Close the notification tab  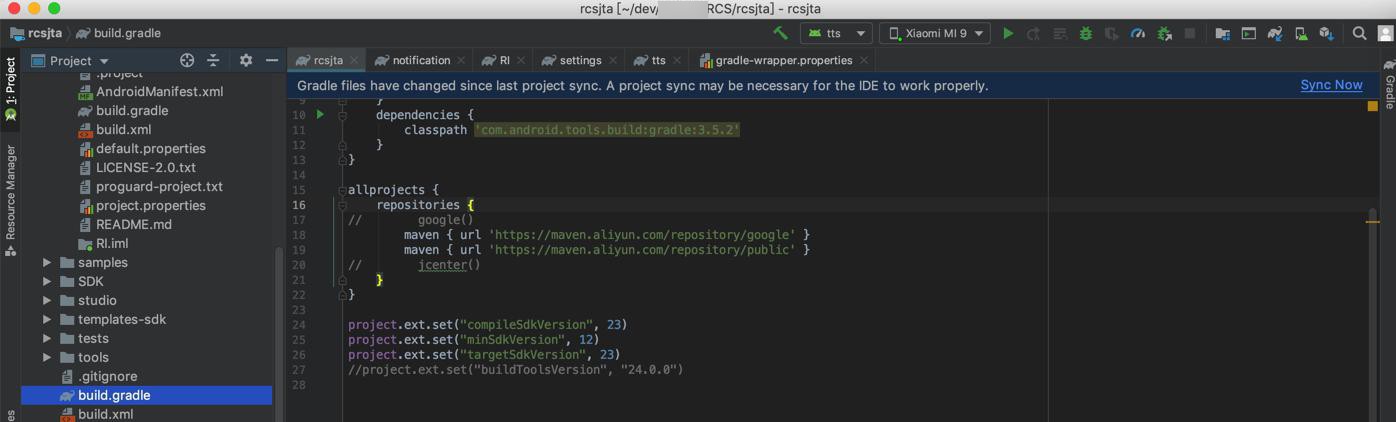[x=461, y=61]
